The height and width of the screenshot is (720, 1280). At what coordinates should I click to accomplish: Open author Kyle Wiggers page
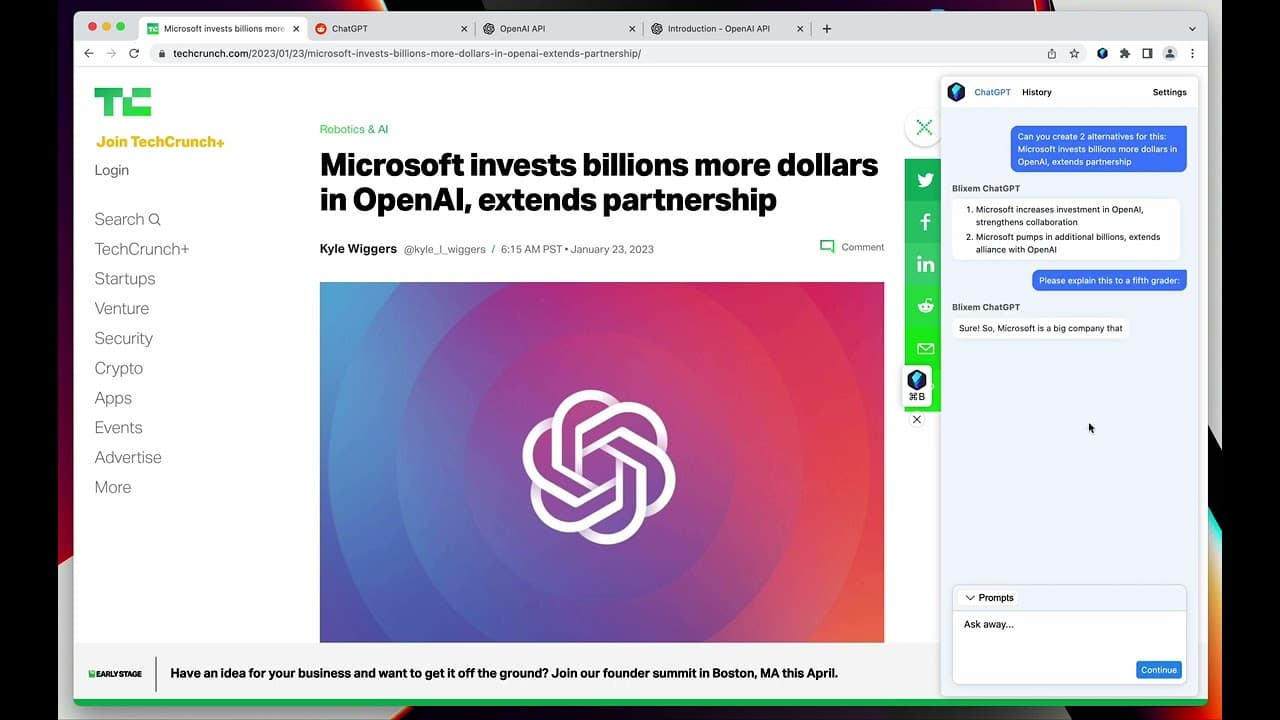pyautogui.click(x=358, y=248)
